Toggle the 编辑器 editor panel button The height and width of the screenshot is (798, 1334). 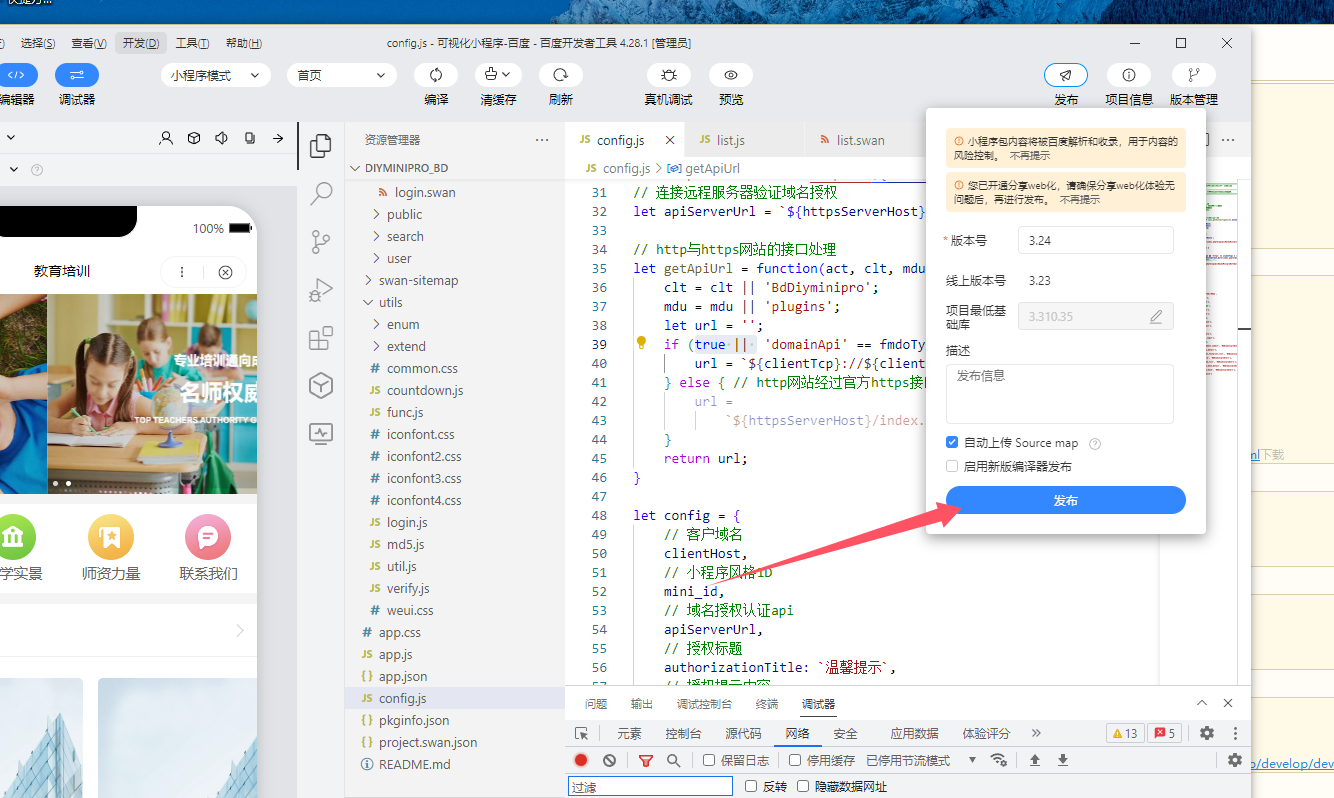(17, 75)
